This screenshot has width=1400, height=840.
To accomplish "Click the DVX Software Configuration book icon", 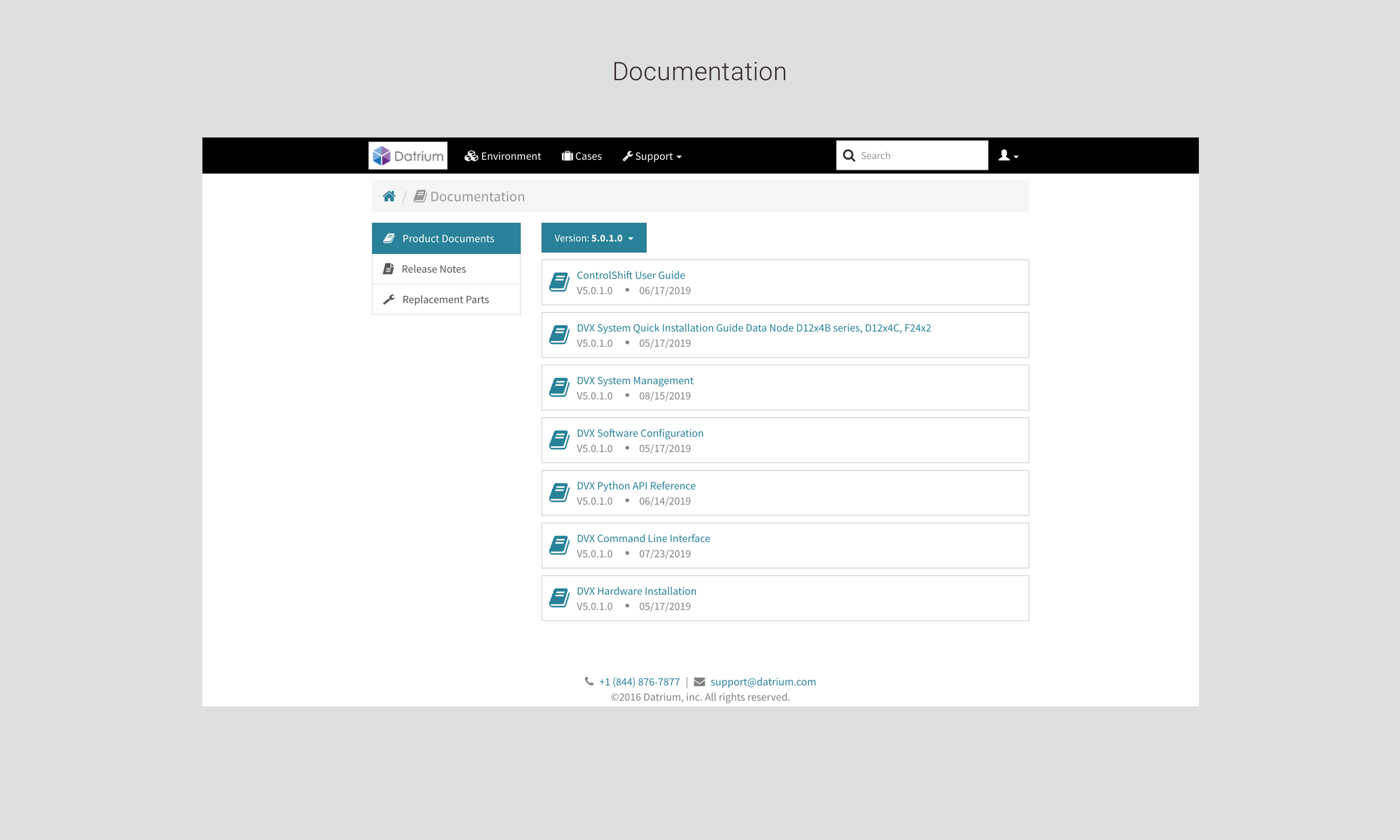I will click(x=559, y=440).
